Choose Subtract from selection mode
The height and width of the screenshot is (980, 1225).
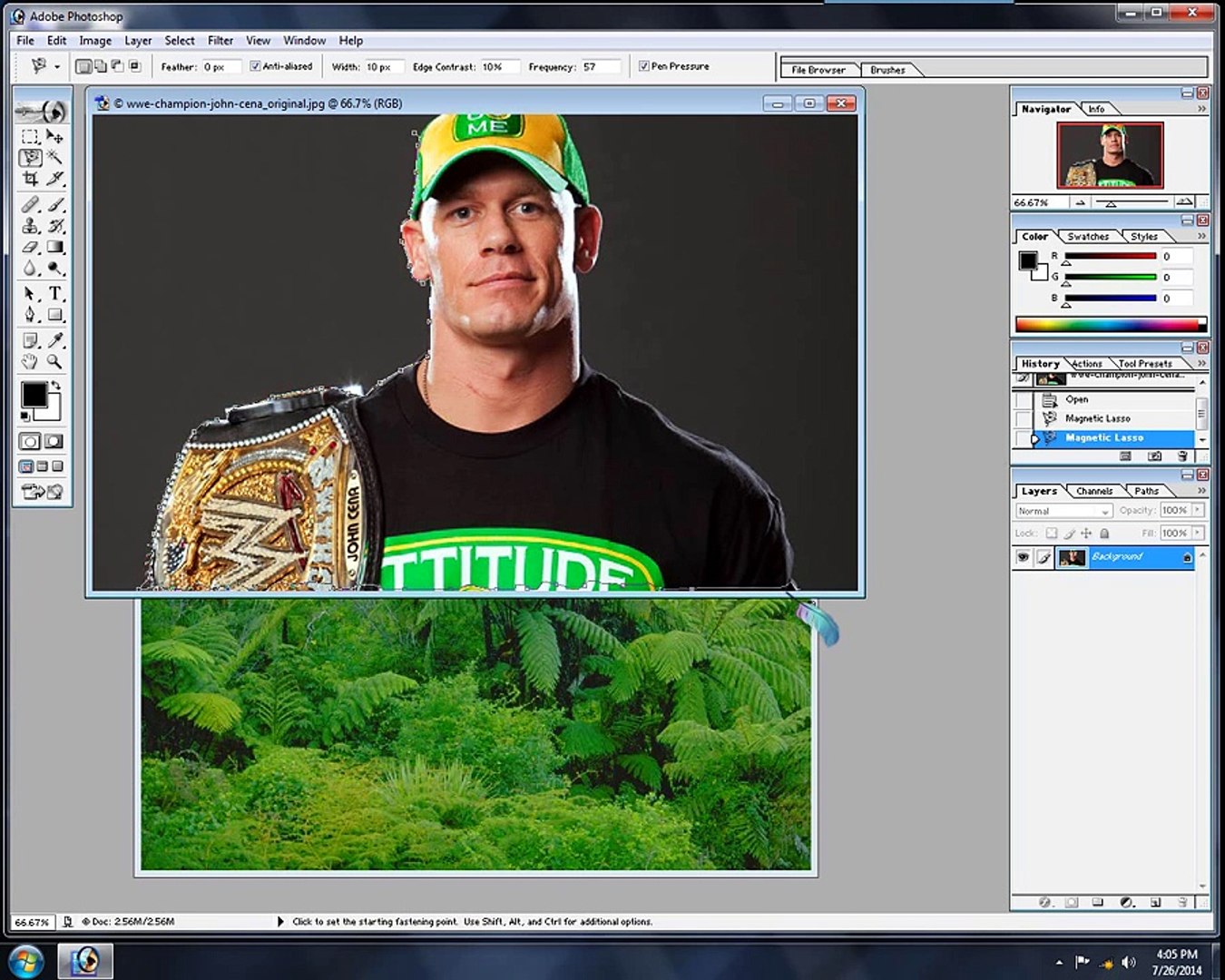[117, 66]
